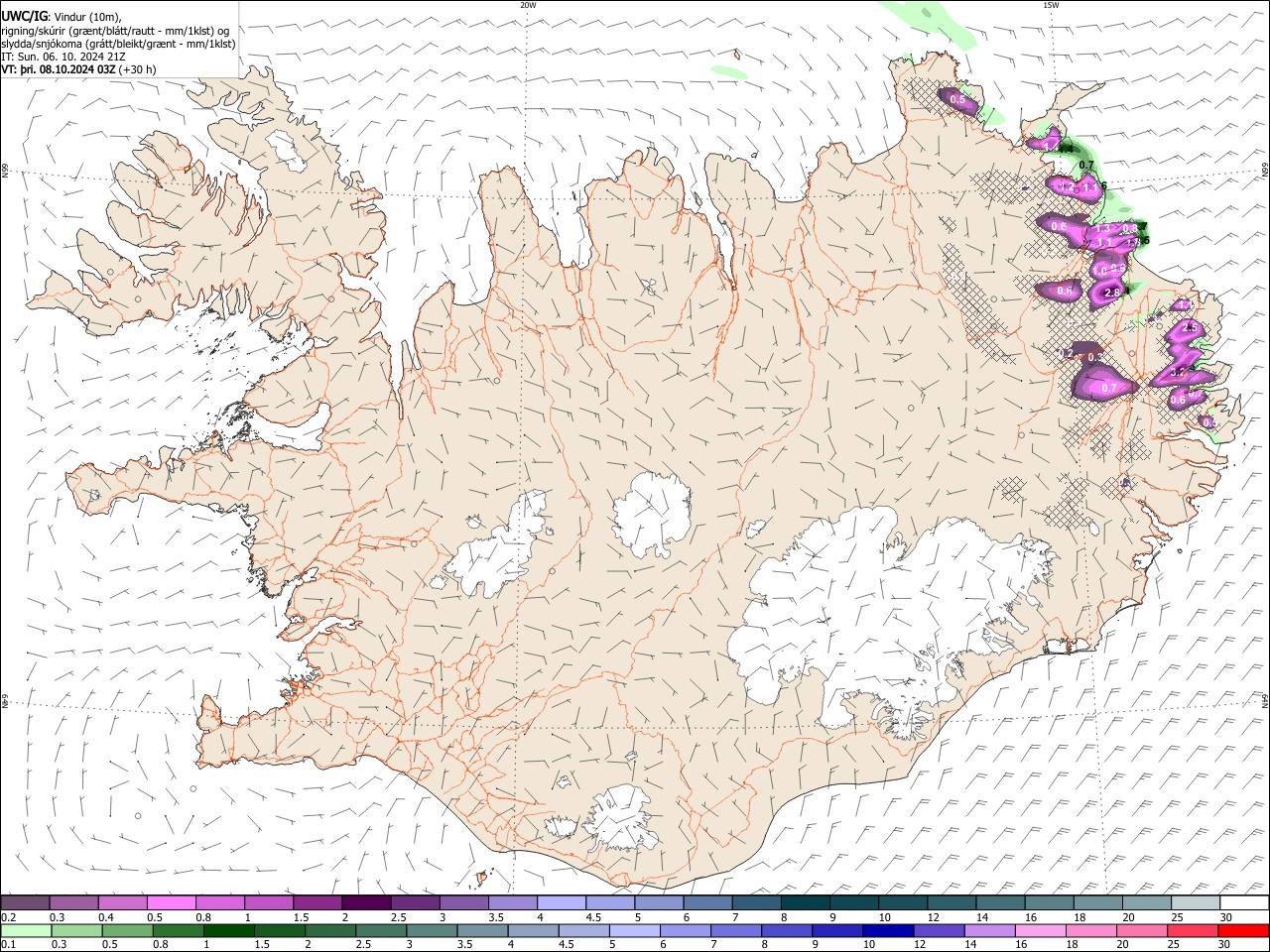Screen dimensions: 1270x952
Task: Pick bottom-row swatch between 0.1 and 0.3
Action: (x=26, y=930)
